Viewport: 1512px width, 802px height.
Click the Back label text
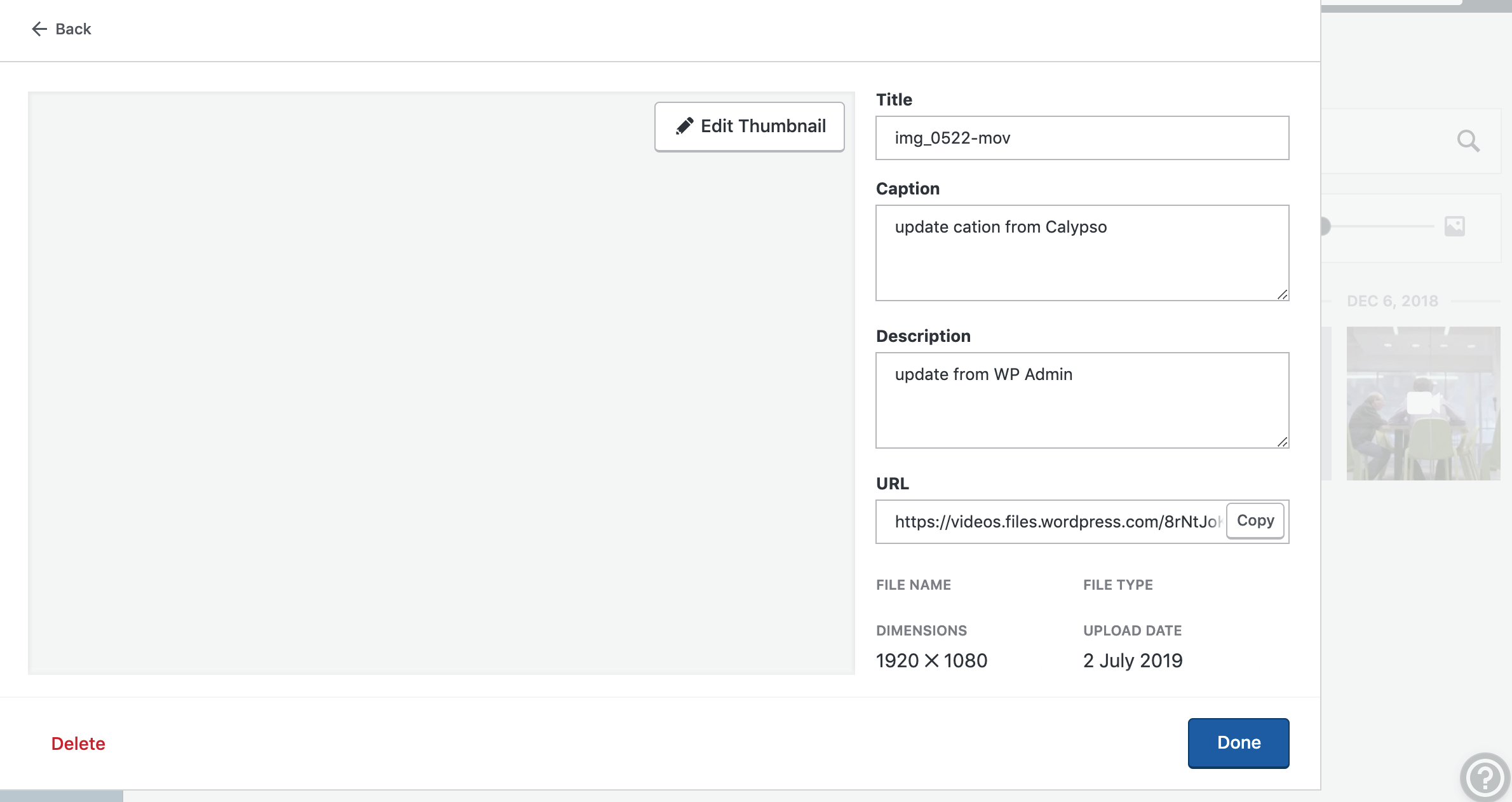pos(73,29)
